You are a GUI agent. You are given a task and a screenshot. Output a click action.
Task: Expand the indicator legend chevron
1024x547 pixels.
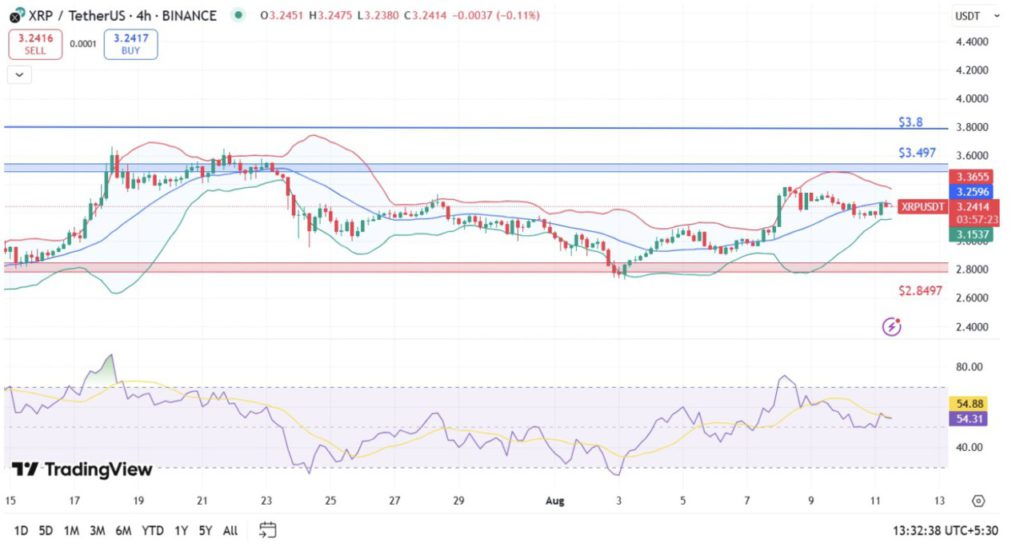point(19,74)
